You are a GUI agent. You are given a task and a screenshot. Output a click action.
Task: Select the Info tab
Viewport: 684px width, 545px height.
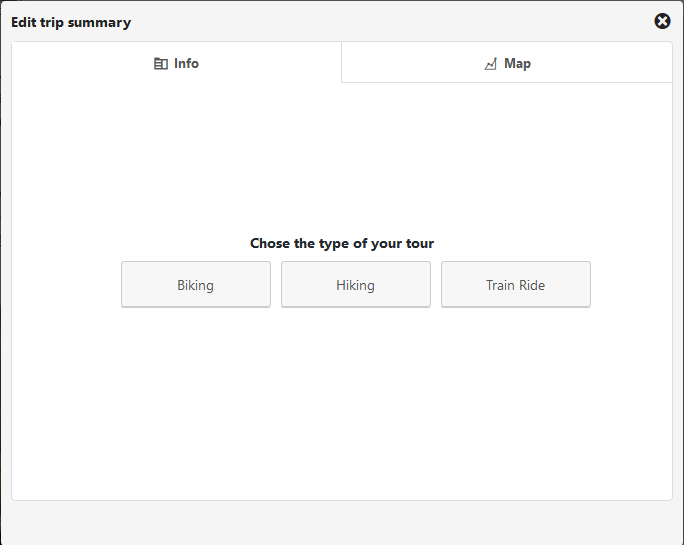(176, 62)
